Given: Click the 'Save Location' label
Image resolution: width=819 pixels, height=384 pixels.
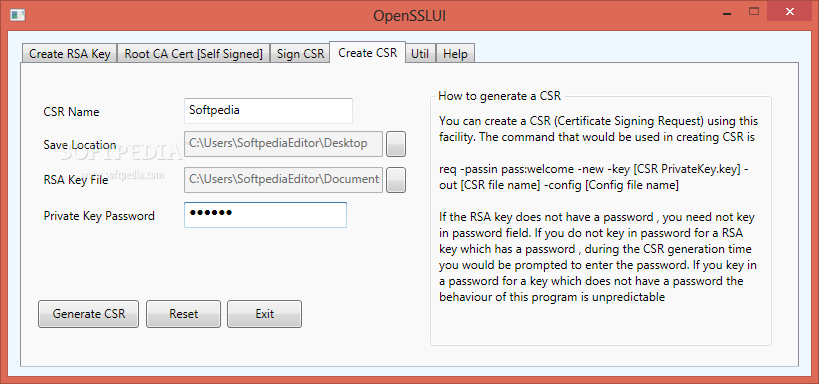Looking at the screenshot, I should click(80, 145).
